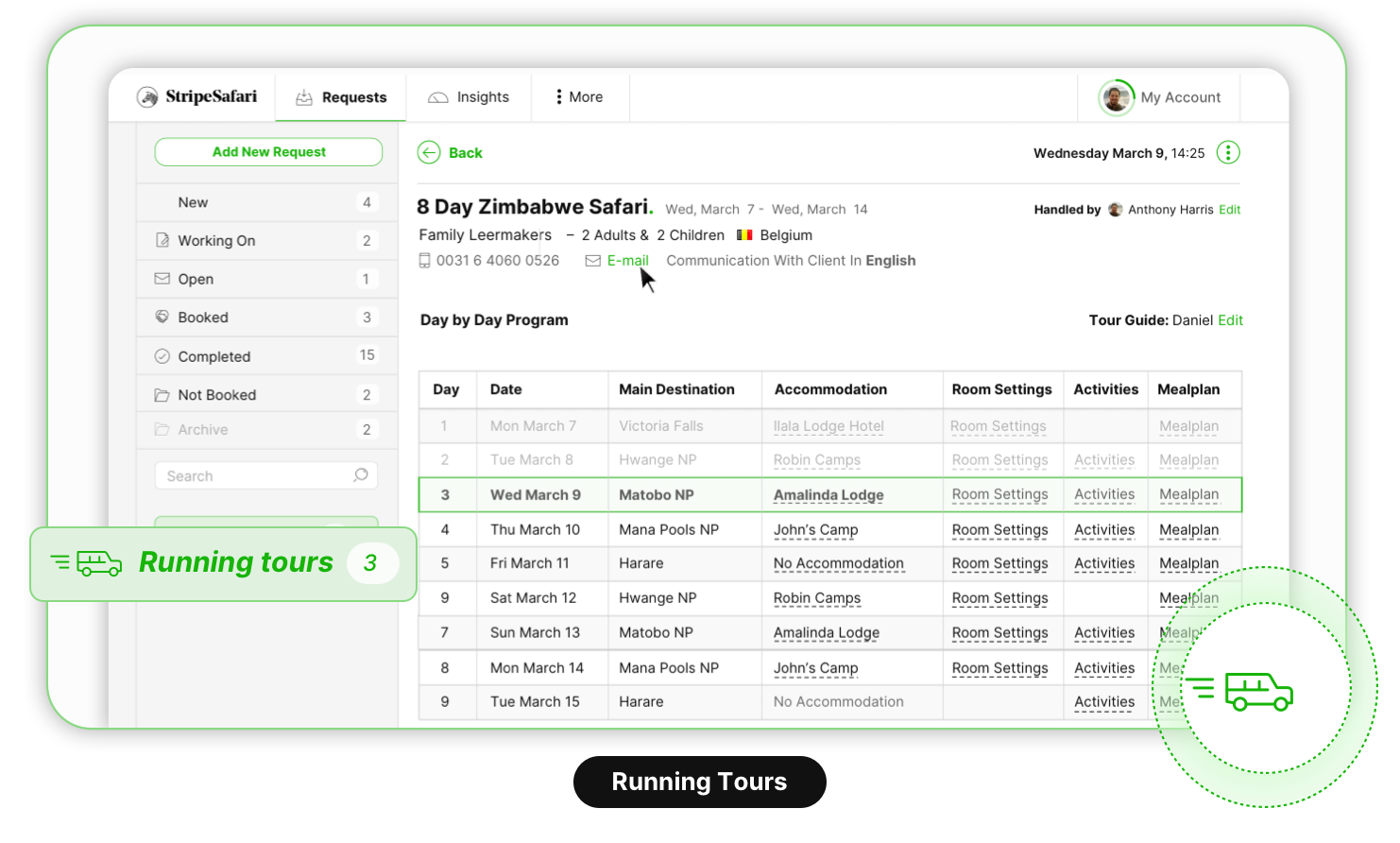Click into the sidebar Search field
The image size is (1400, 843).
pos(253,476)
